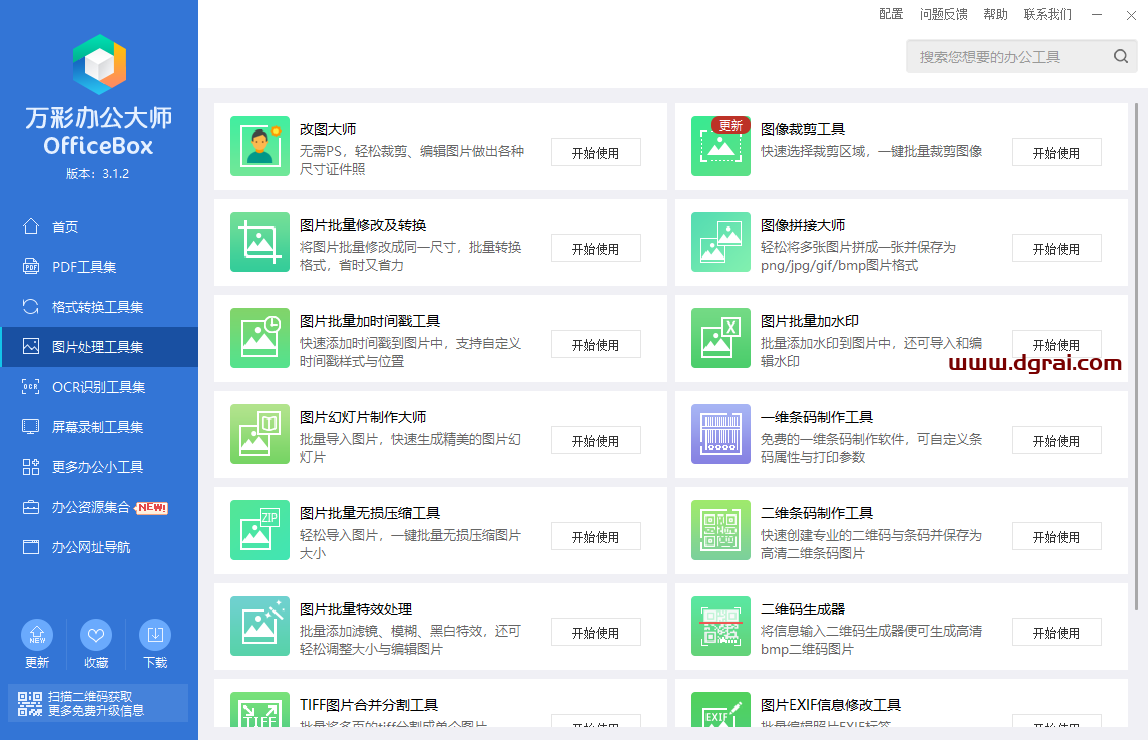Open 办公网址导航 section
This screenshot has height=740, width=1148.
(x=99, y=547)
